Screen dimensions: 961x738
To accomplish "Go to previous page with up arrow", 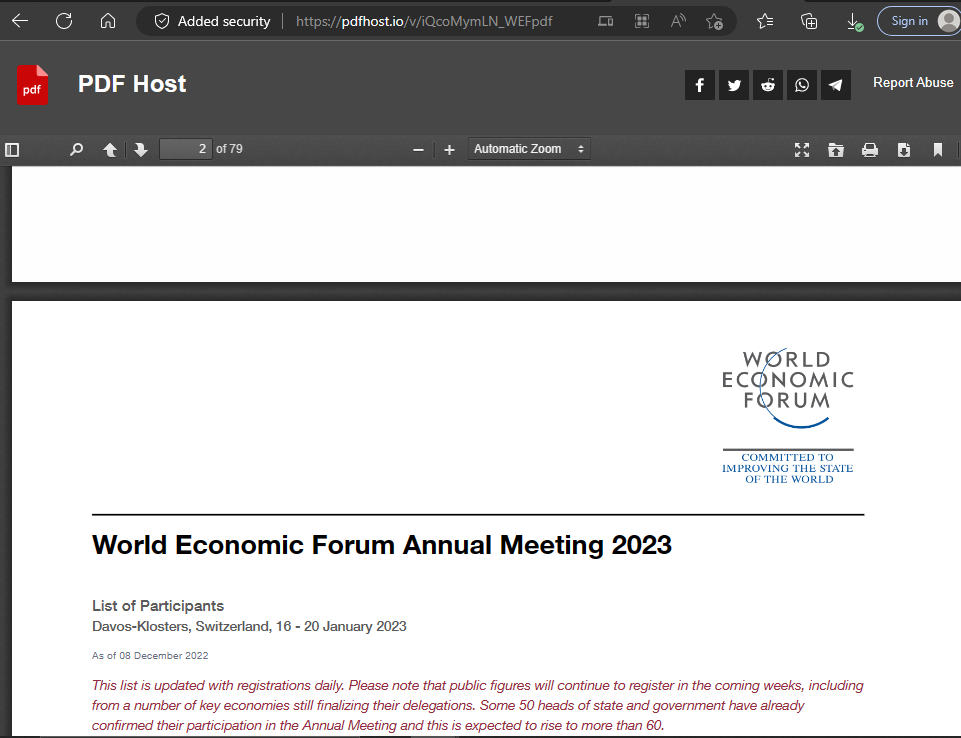I will 110,150.
